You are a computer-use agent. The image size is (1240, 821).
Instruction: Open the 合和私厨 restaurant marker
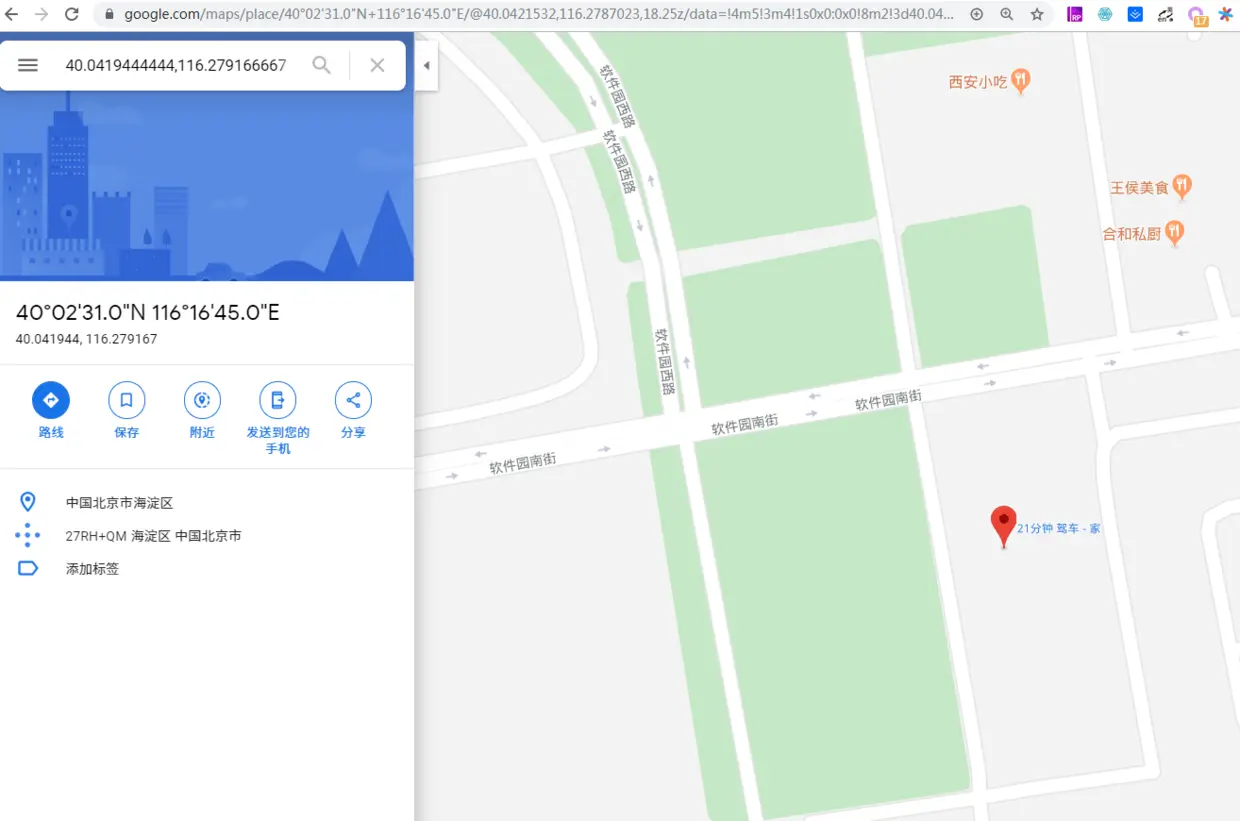[x=1174, y=233]
